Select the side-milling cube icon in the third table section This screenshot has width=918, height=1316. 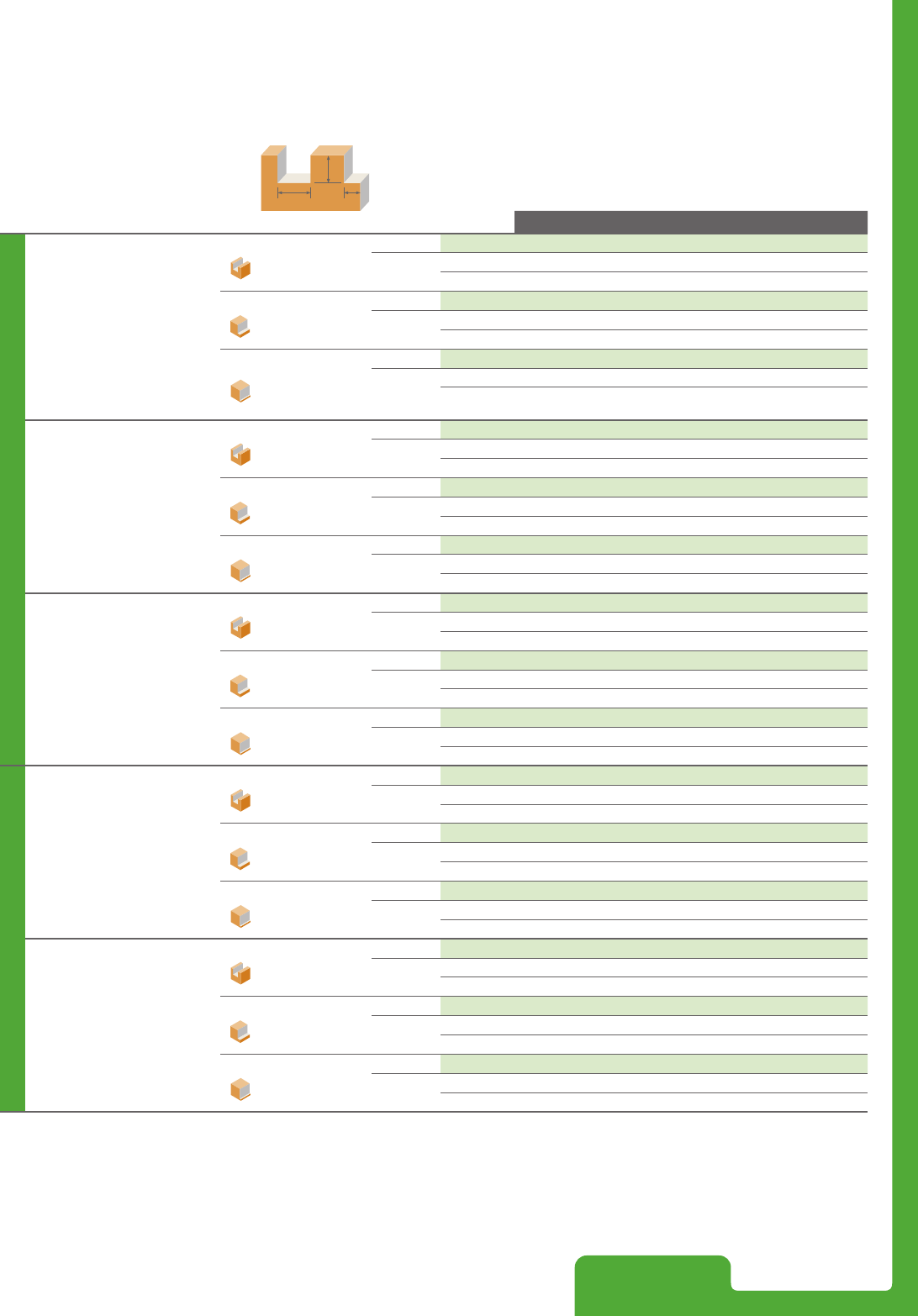pos(240,744)
